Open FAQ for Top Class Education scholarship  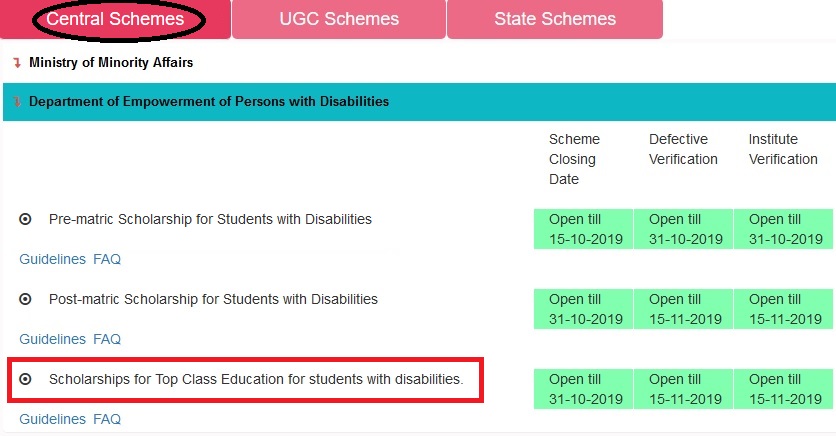click(x=107, y=419)
